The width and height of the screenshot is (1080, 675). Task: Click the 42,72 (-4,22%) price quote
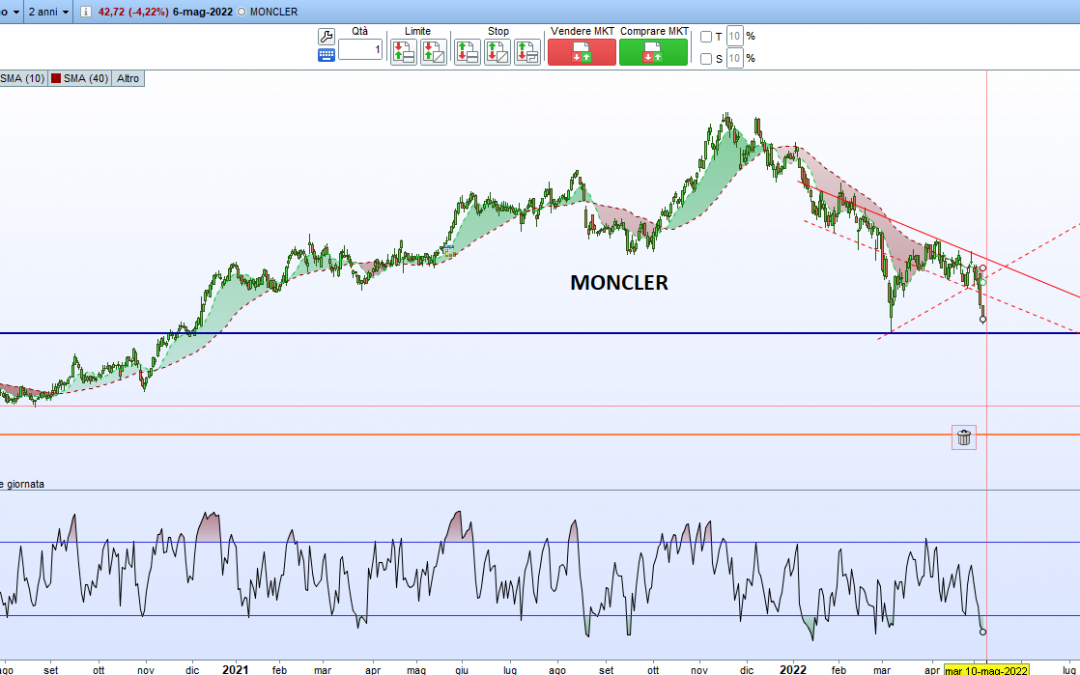pos(134,12)
